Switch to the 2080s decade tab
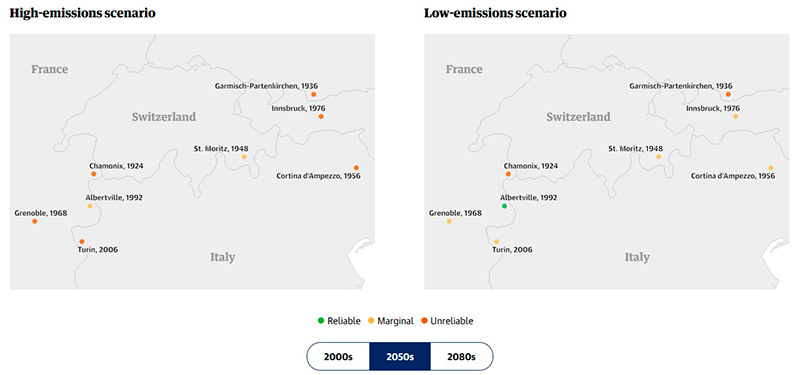The width and height of the screenshot is (800, 375). [461, 356]
